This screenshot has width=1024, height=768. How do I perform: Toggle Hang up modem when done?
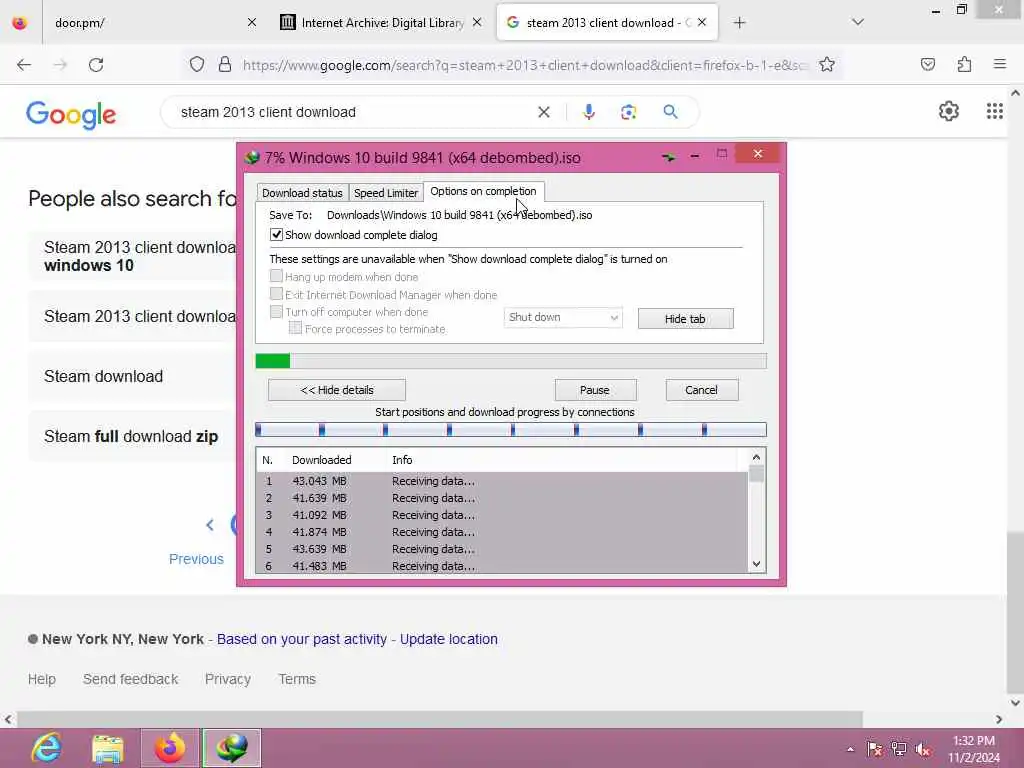(x=276, y=276)
